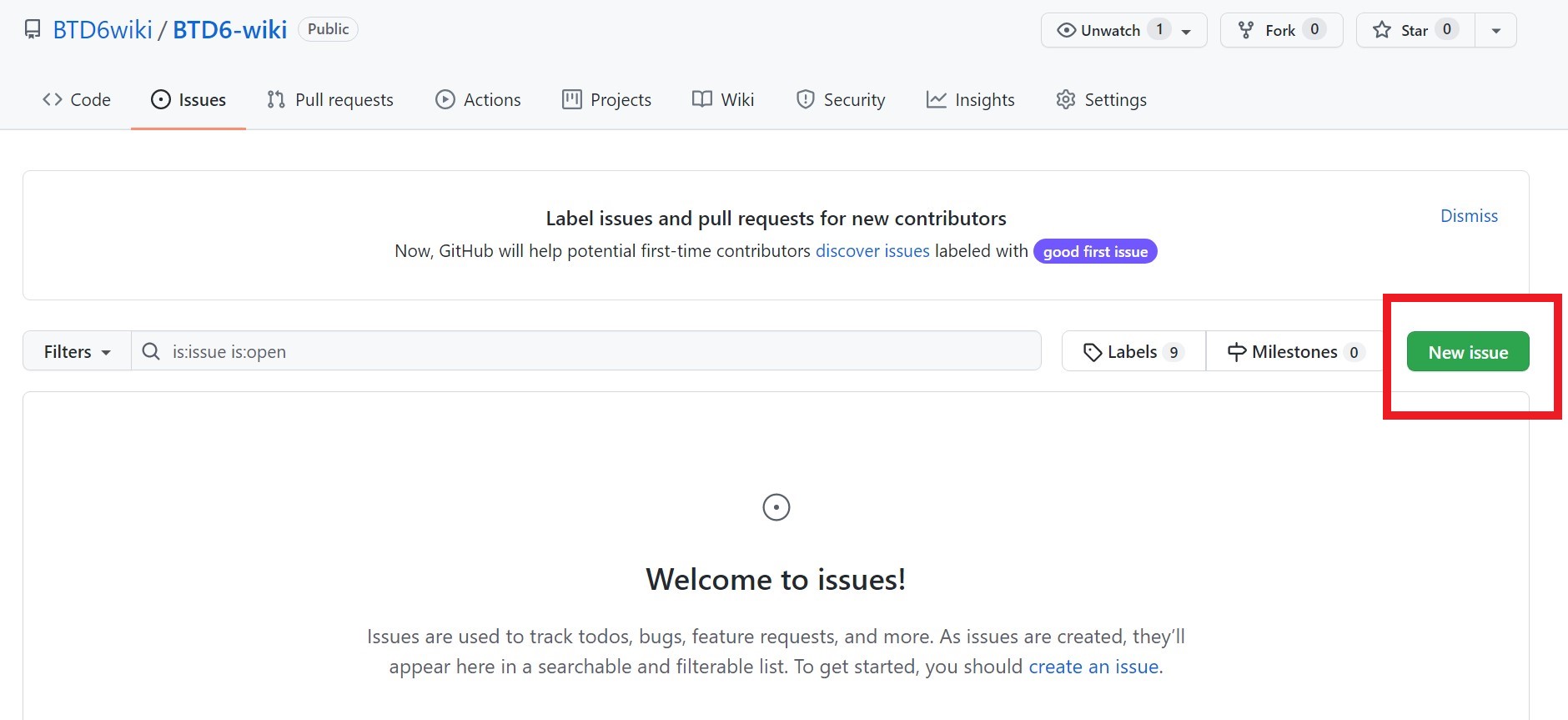Fork the repository

pyautogui.click(x=1281, y=30)
